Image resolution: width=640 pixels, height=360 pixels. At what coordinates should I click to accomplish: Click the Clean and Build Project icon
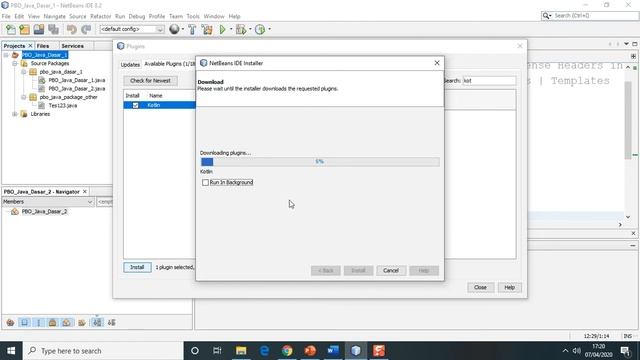coord(207,29)
